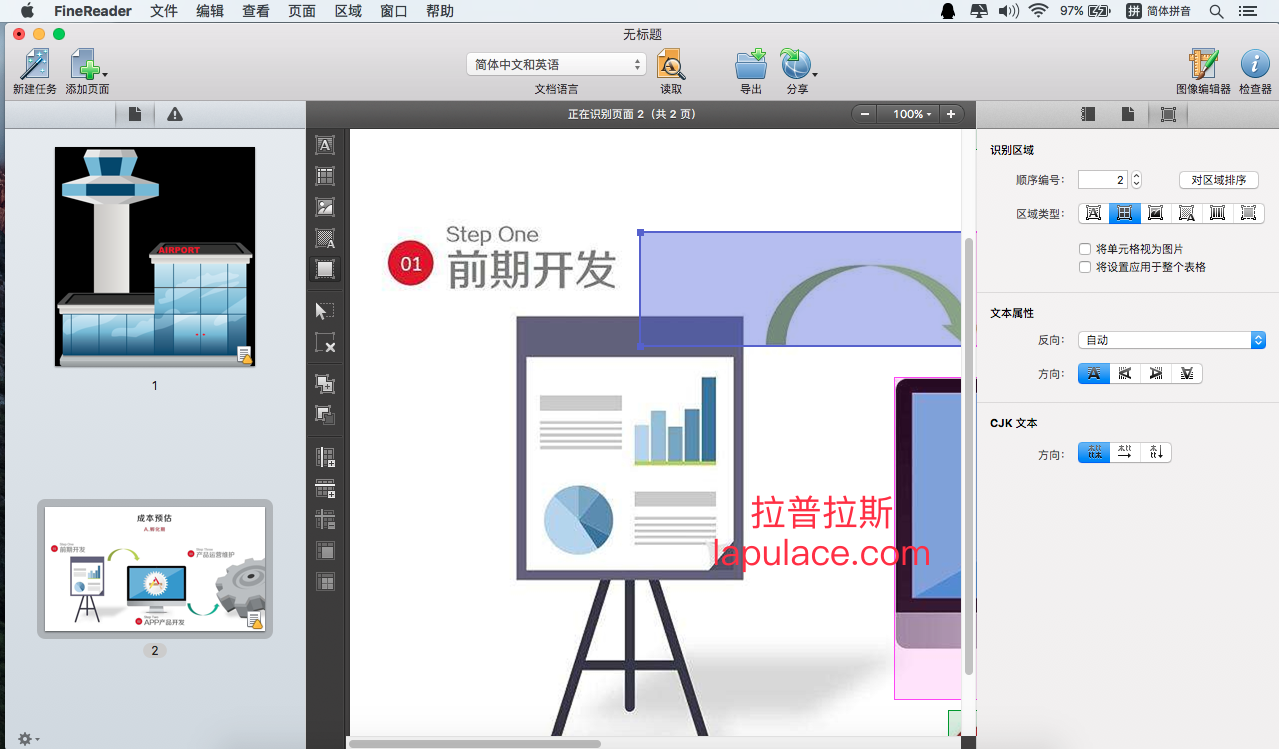Set barcode as the 区域类型
This screenshot has width=1279, height=749.
point(1218,213)
